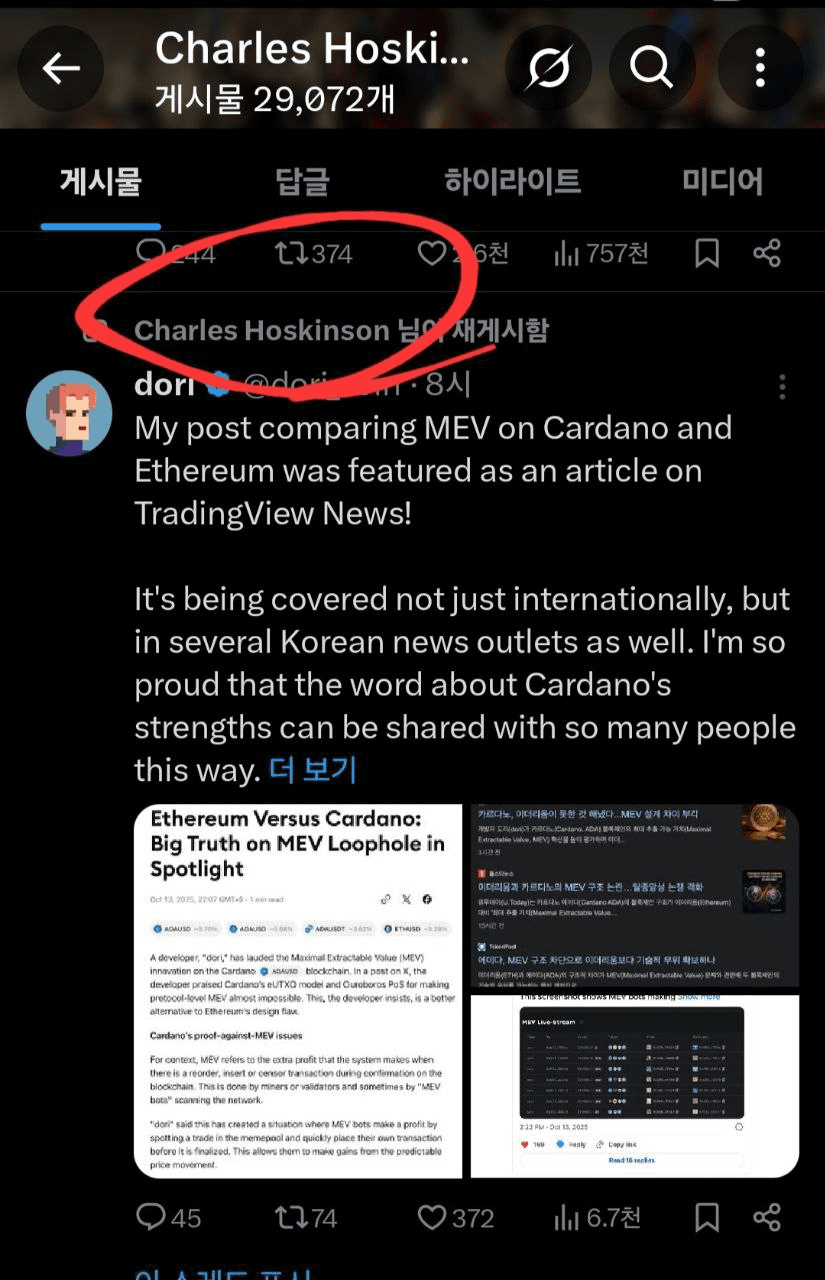Share the dori post
825x1280 pixels.
pyautogui.click(x=767, y=1217)
